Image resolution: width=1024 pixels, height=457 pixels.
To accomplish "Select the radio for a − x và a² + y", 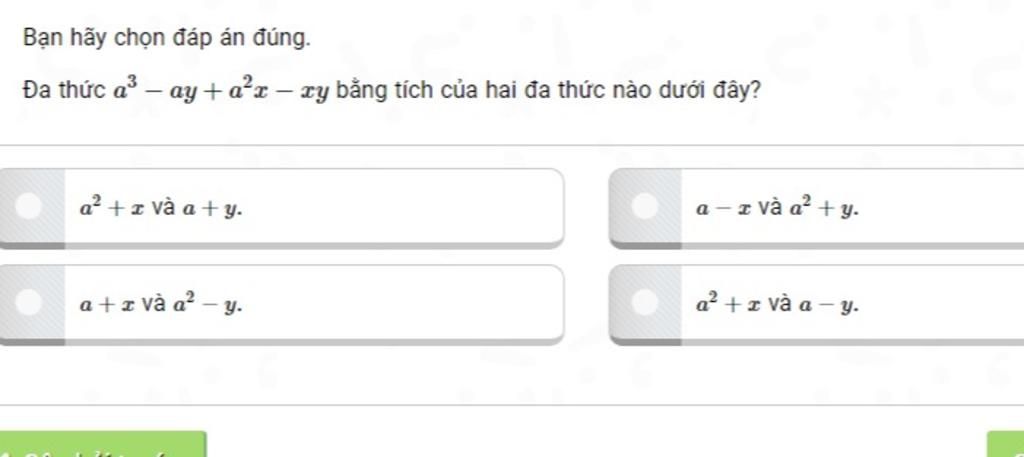I will click(x=645, y=206).
